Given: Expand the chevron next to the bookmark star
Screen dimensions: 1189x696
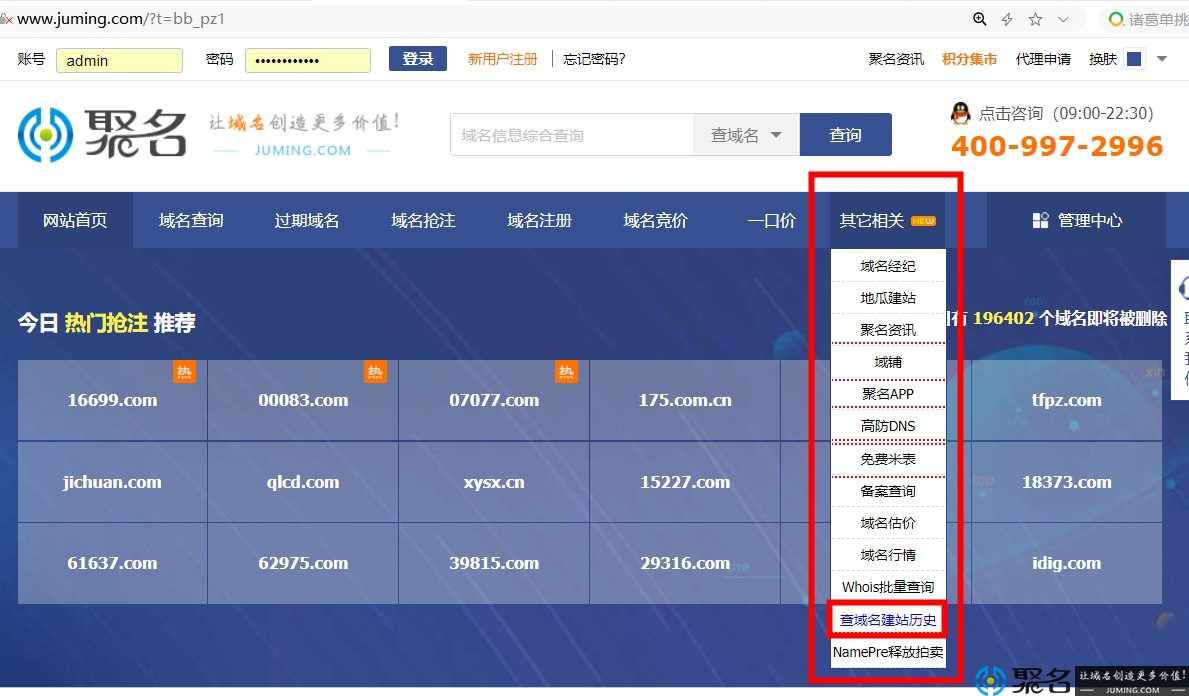Looking at the screenshot, I should tap(1063, 20).
